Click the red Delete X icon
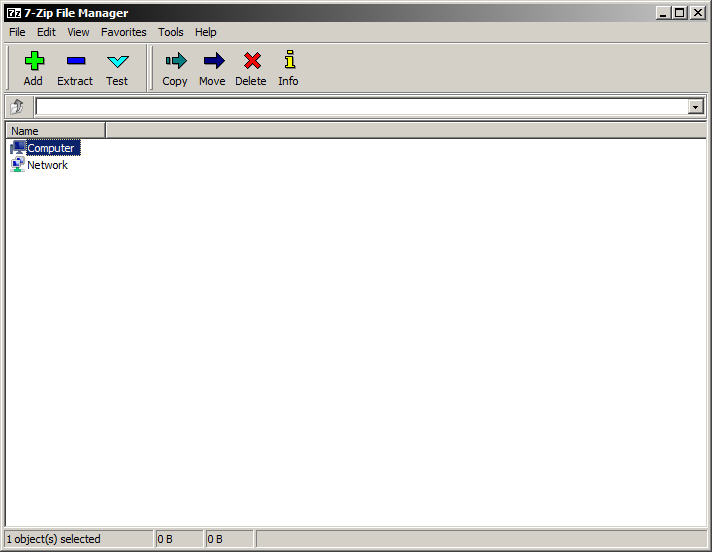712x552 pixels. (x=252, y=60)
